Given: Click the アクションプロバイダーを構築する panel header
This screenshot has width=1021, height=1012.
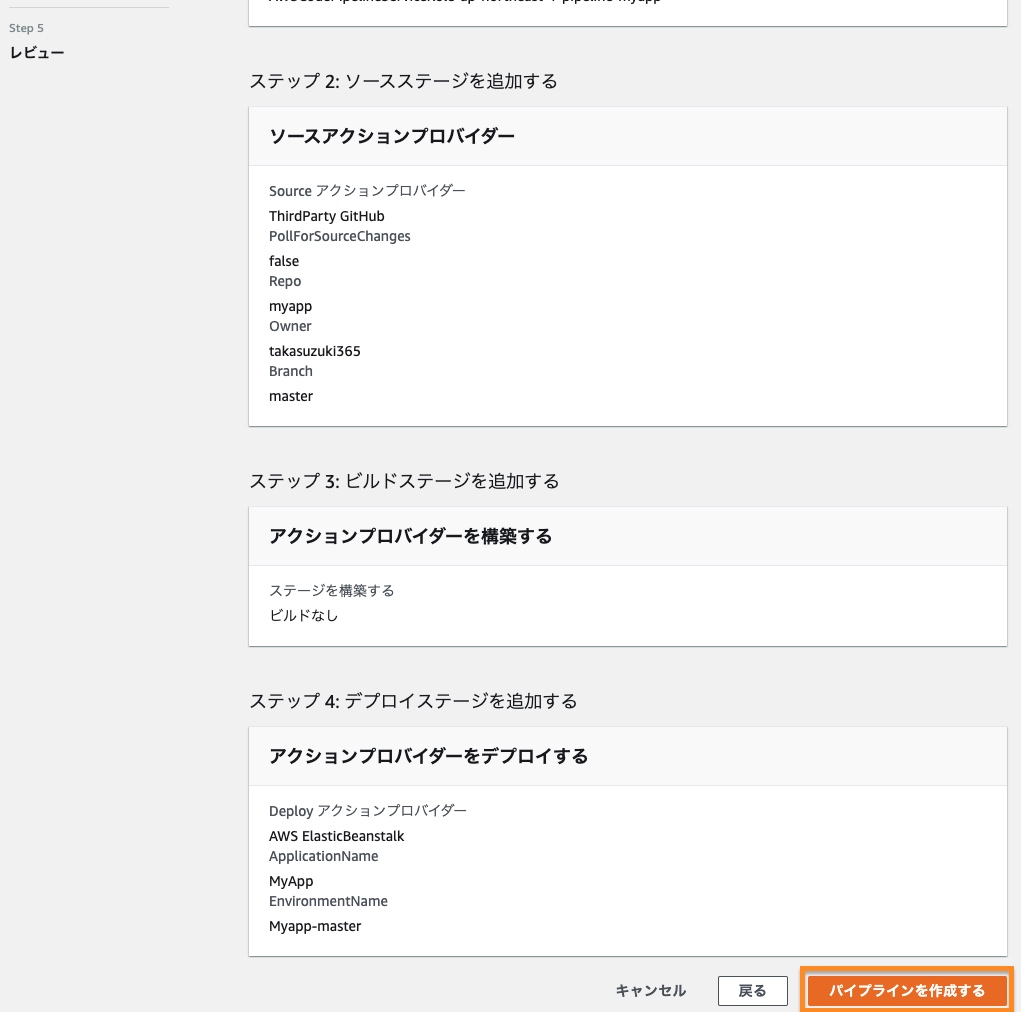Looking at the screenshot, I should (x=410, y=536).
